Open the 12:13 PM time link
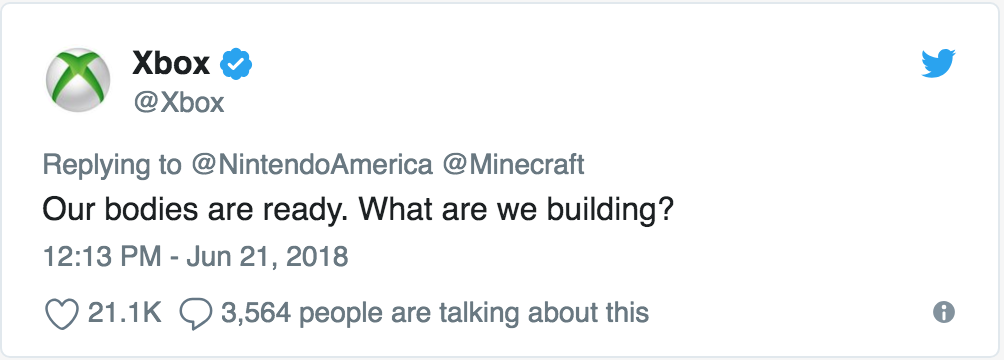Image resolution: width=1004 pixels, height=360 pixels. click(x=102, y=256)
